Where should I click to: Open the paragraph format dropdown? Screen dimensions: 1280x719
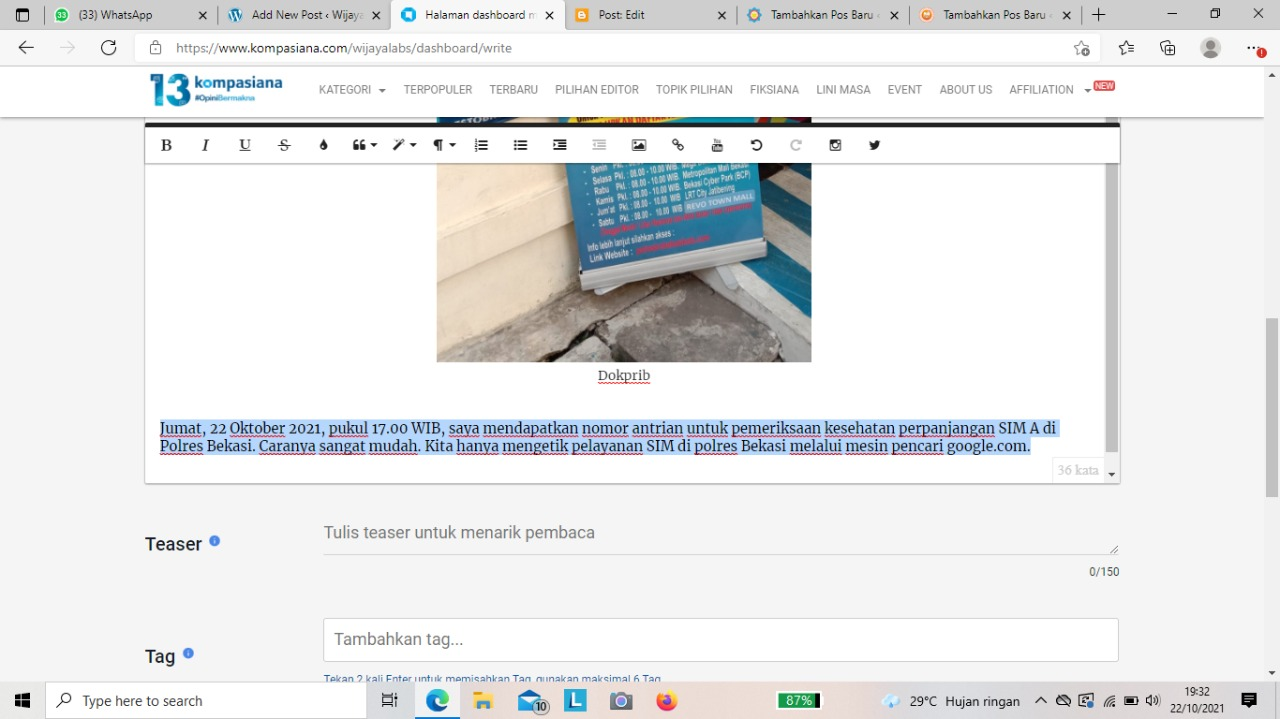(x=444, y=145)
